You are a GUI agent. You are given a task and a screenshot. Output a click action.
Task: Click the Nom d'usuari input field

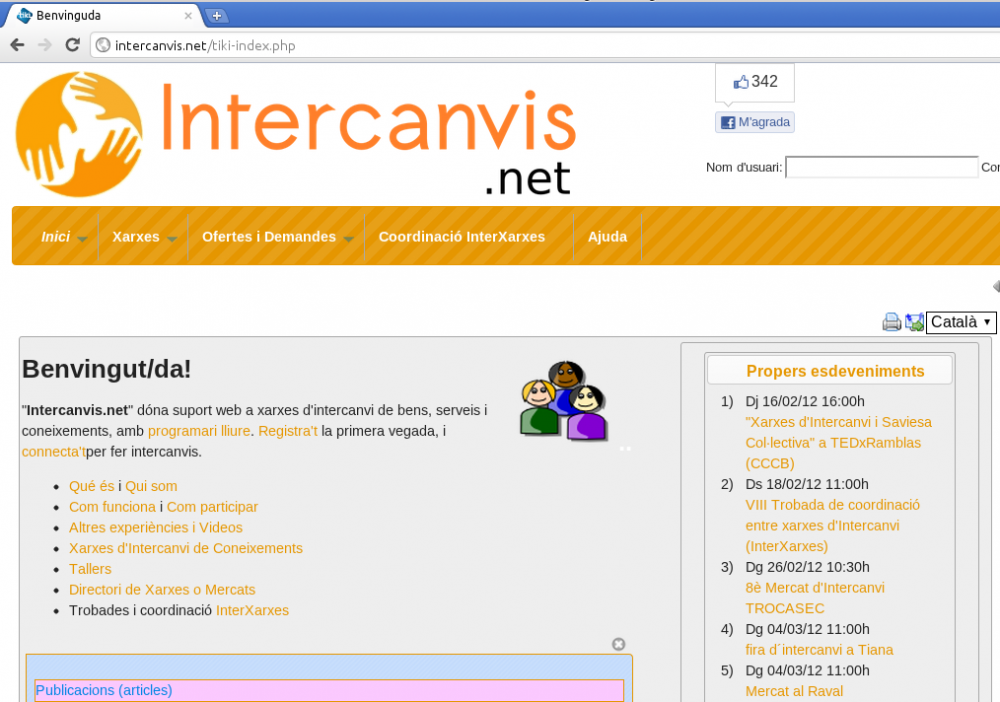tap(881, 167)
